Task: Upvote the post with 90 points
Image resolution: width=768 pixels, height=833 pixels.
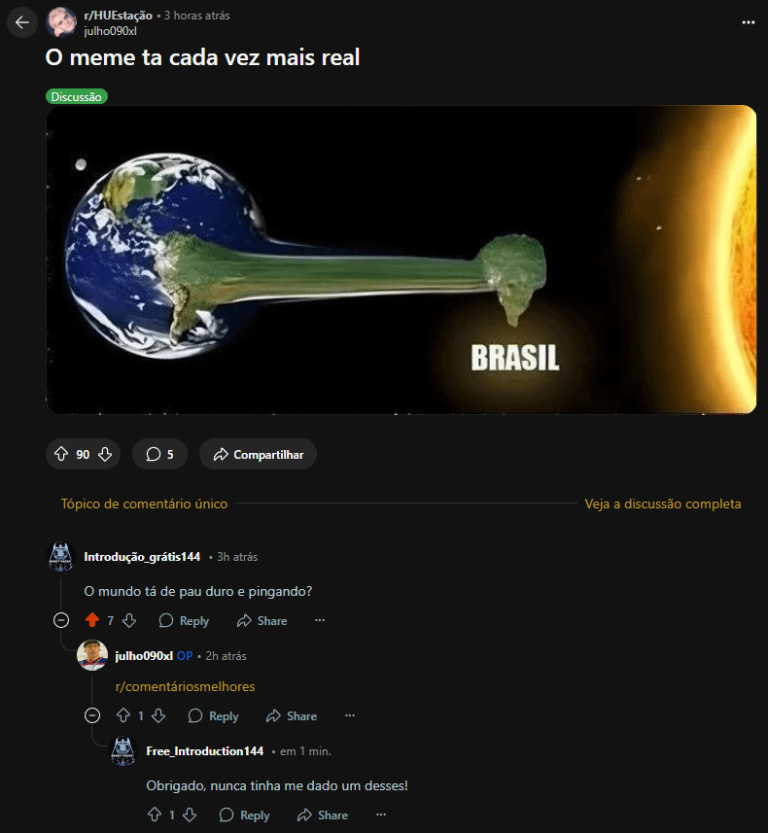Action: coord(61,454)
